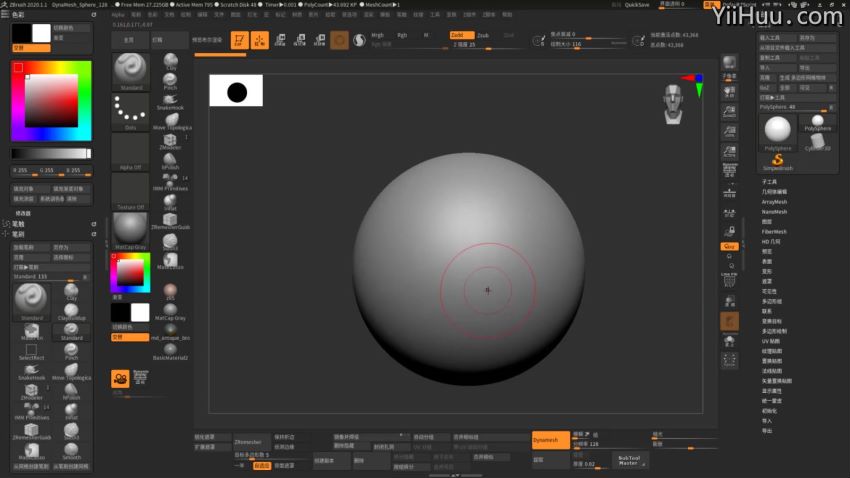Expand the NanoMesh subpalette
Image resolution: width=850 pixels, height=478 pixels.
[x=774, y=212]
